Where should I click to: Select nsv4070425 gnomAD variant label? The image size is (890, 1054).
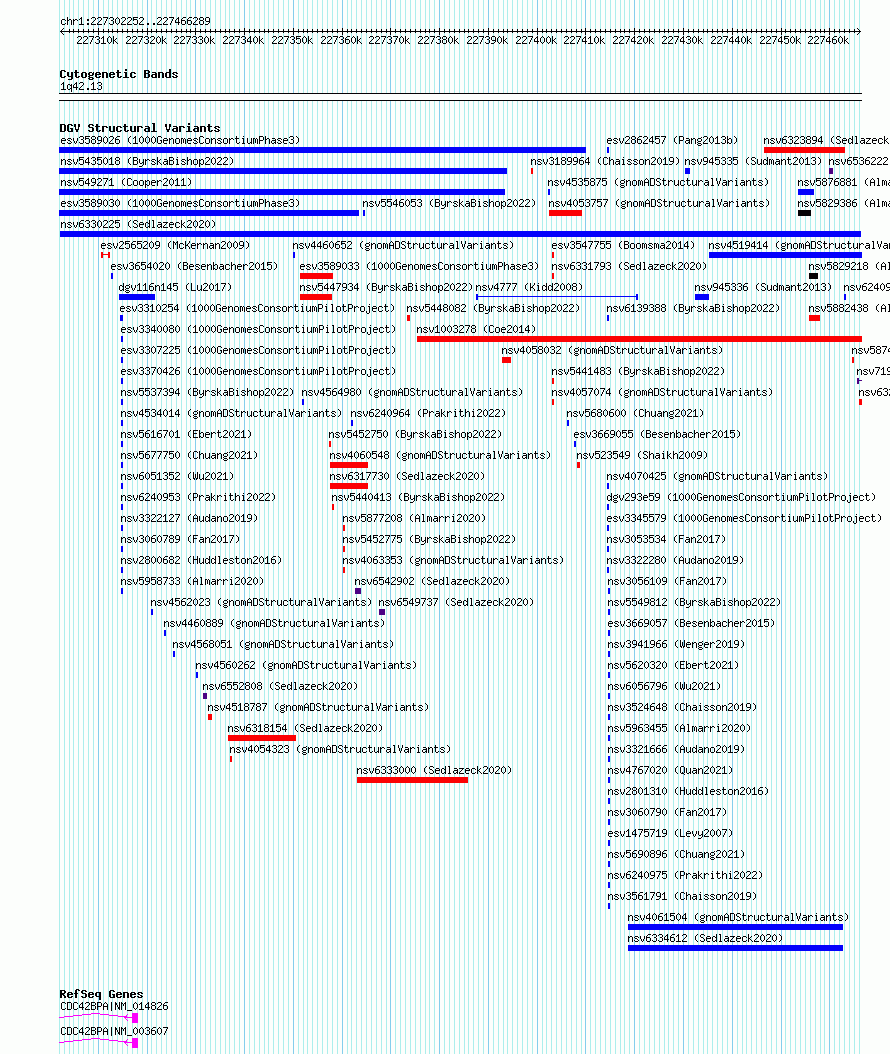tap(717, 476)
